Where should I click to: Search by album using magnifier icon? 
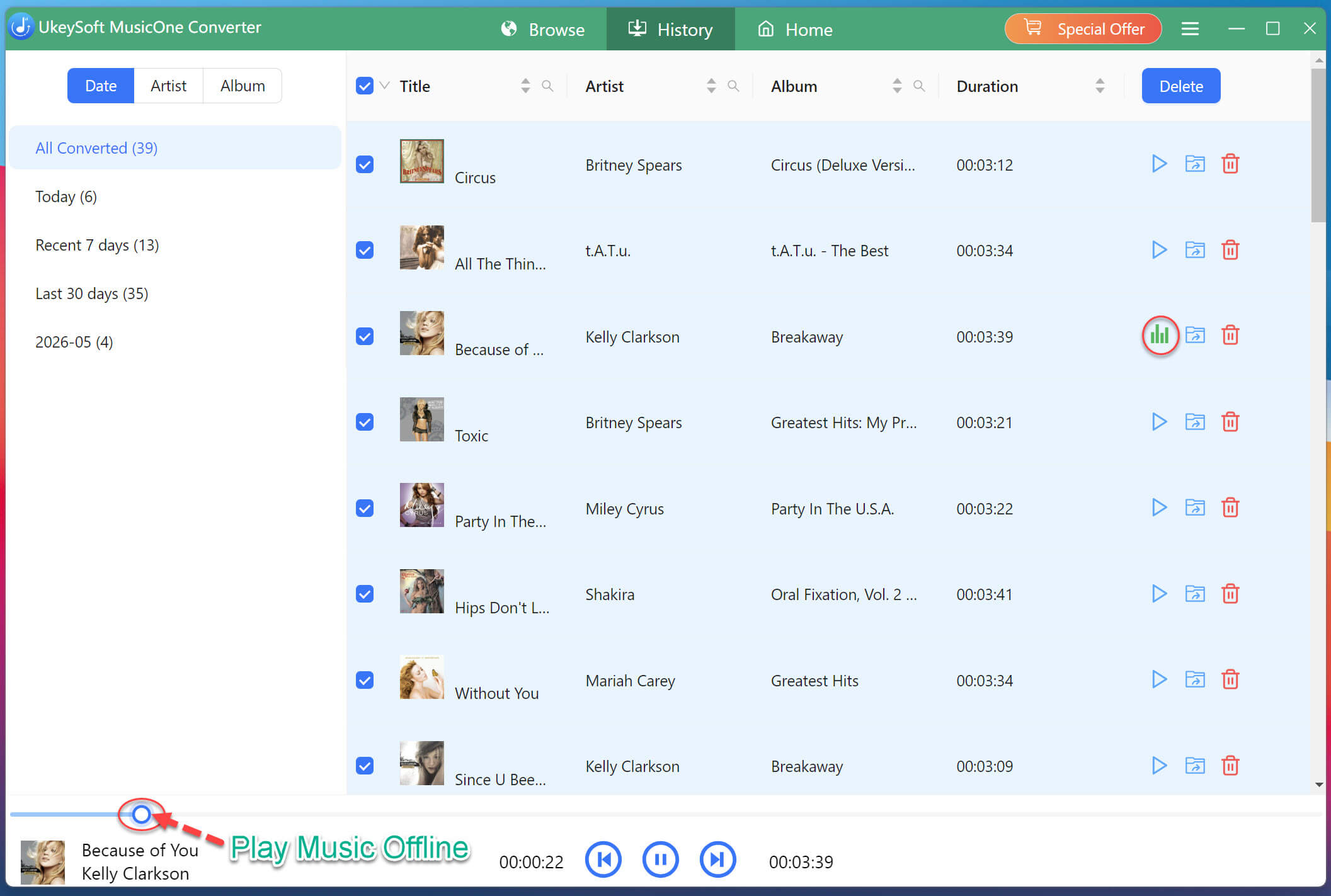919,86
